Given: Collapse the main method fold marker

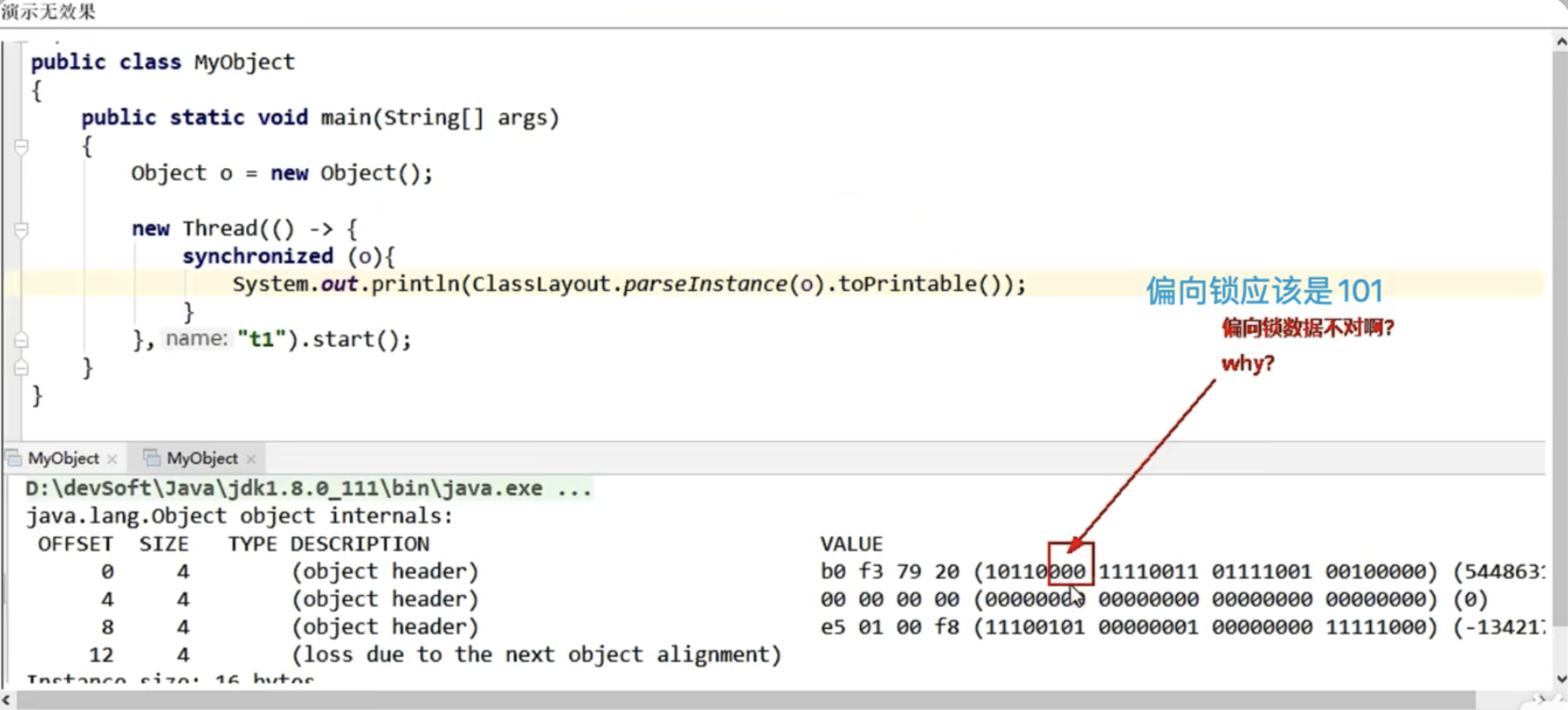Looking at the screenshot, I should 21,146.
